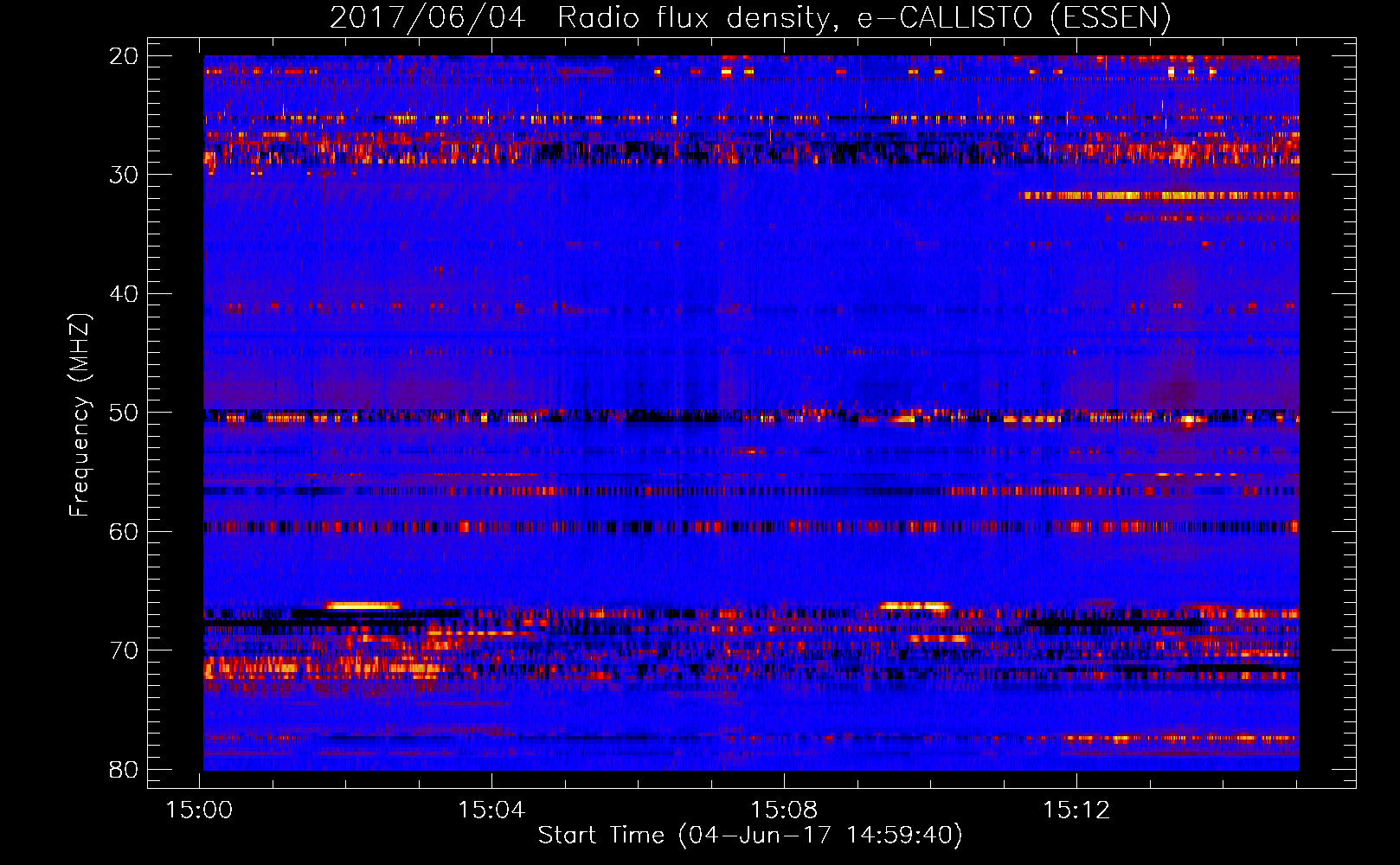Click the '15:04' time tick label
Image resolution: width=1400 pixels, height=865 pixels.
click(491, 810)
